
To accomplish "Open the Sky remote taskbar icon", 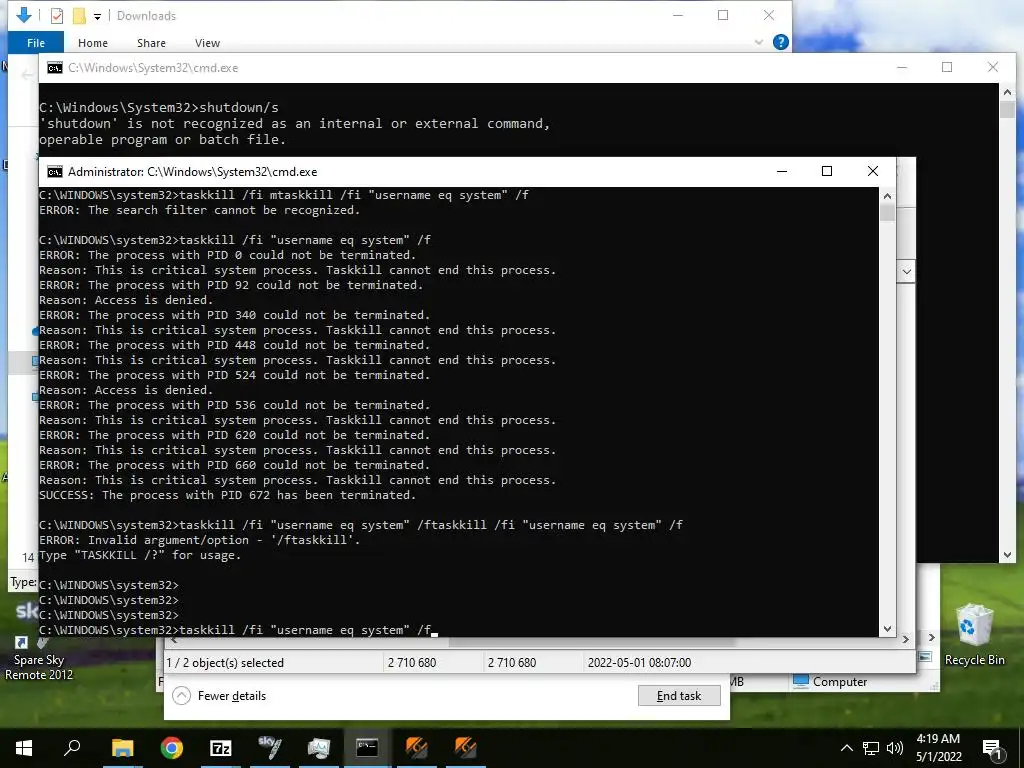I will pos(269,748).
